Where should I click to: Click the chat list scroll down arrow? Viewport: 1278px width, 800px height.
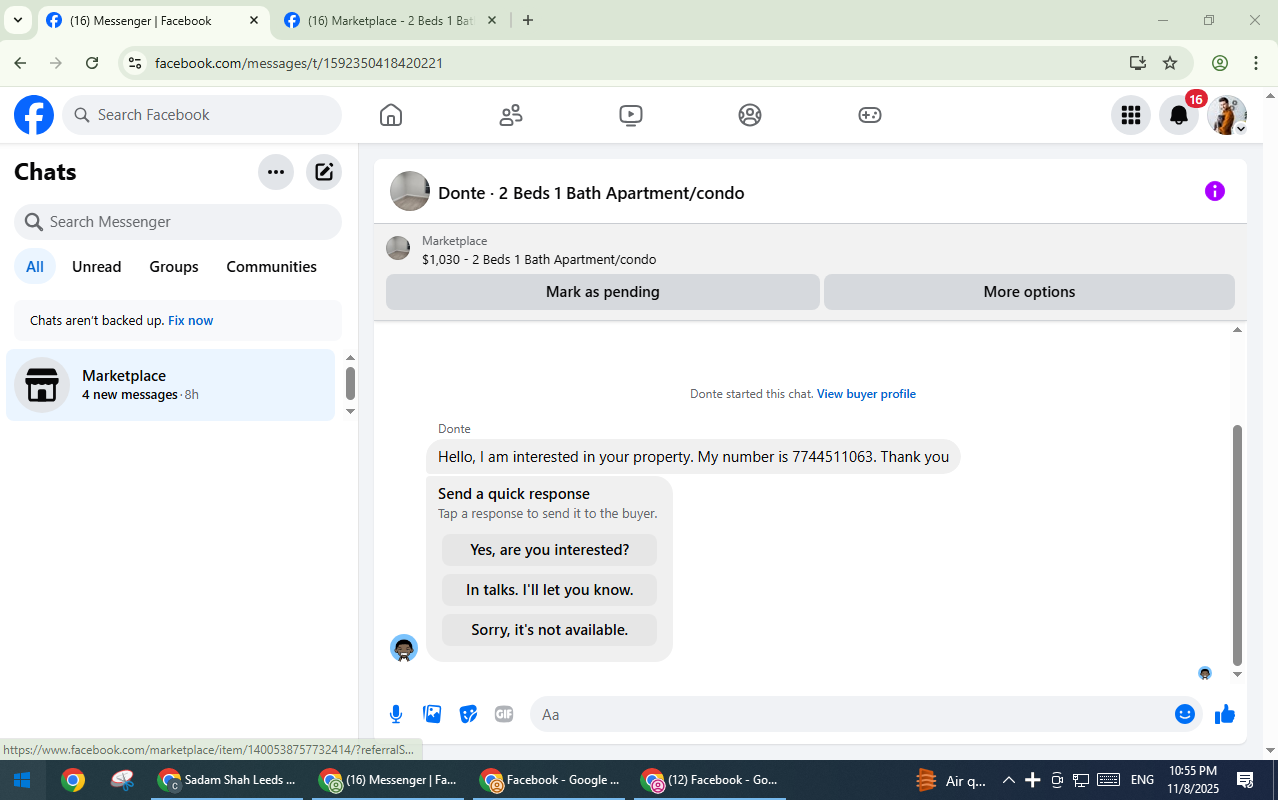coord(350,411)
